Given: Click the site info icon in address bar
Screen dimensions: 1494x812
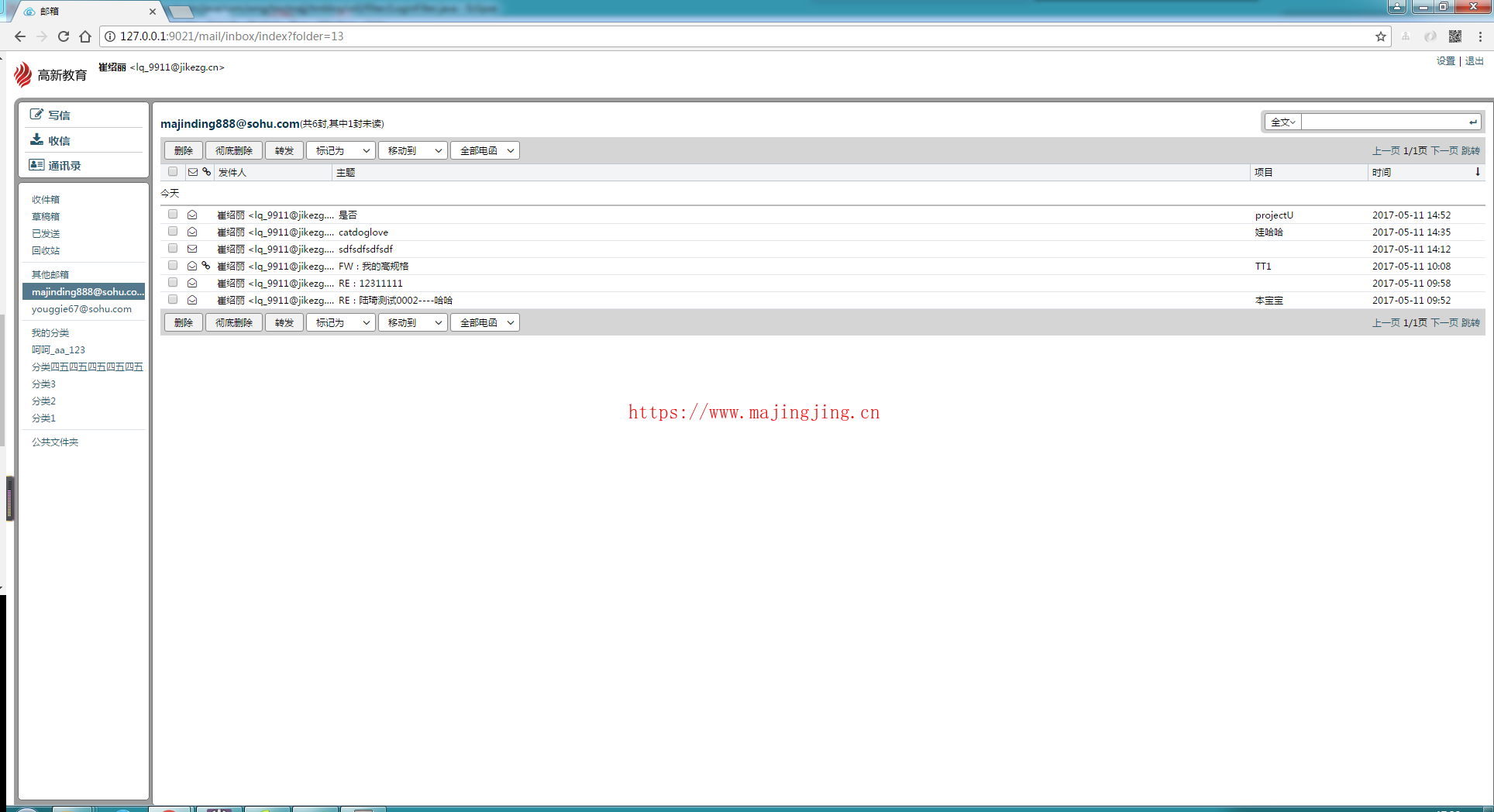Looking at the screenshot, I should point(110,36).
